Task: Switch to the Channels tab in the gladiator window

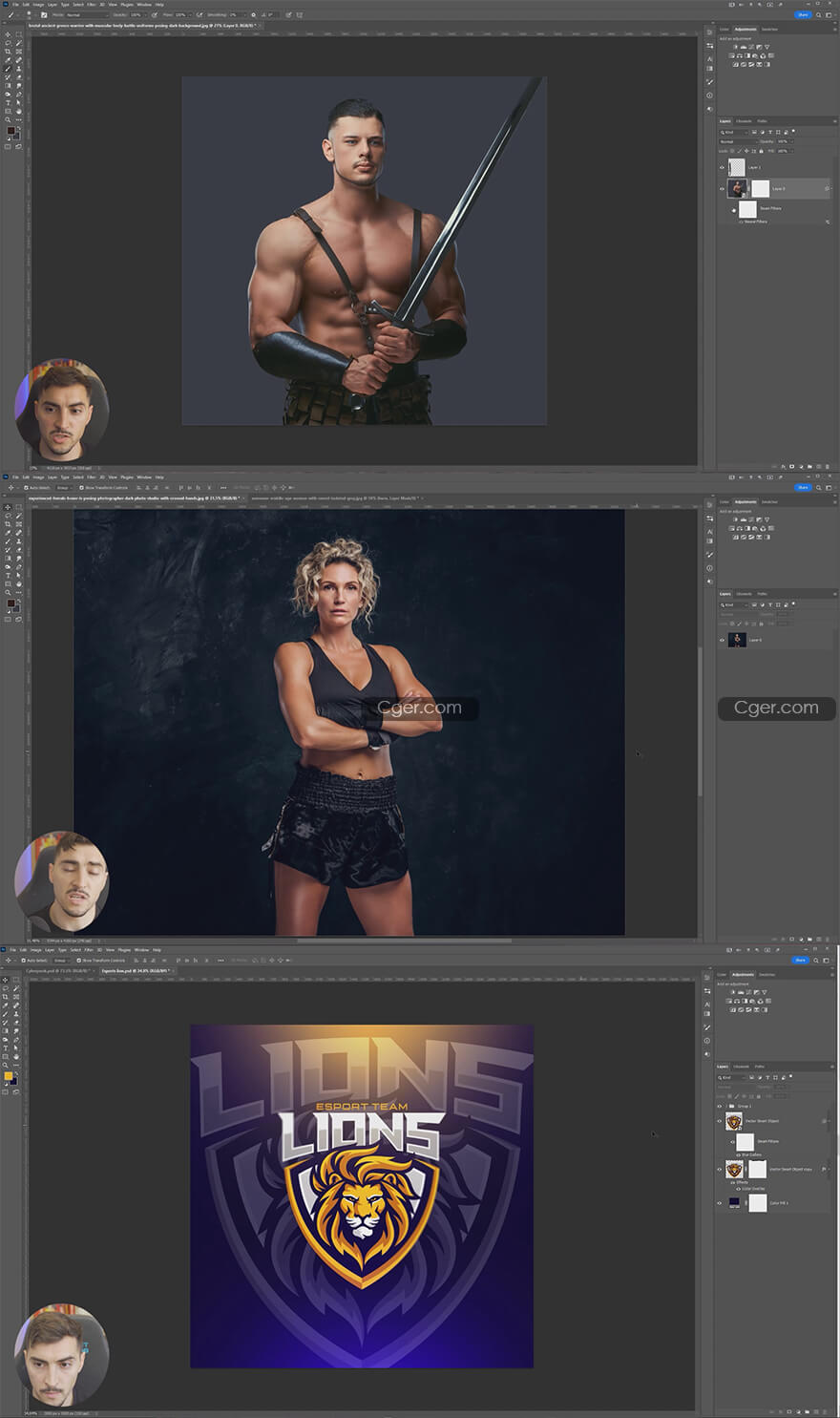Action: 745,121
